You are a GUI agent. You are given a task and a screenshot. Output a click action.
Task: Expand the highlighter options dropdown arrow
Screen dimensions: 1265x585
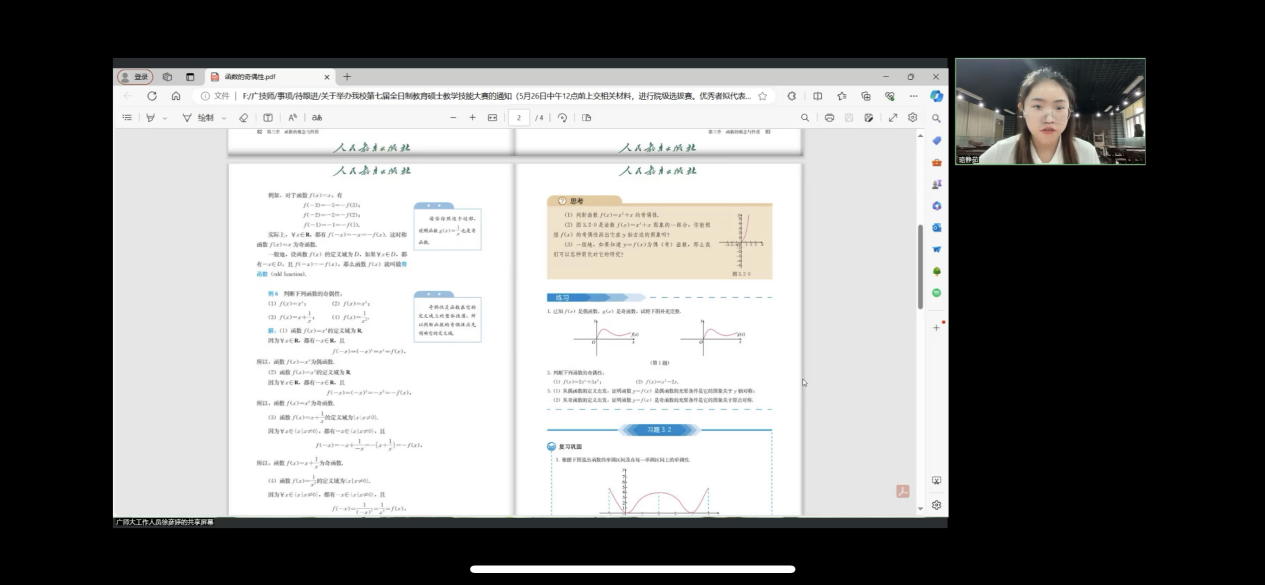[166, 118]
